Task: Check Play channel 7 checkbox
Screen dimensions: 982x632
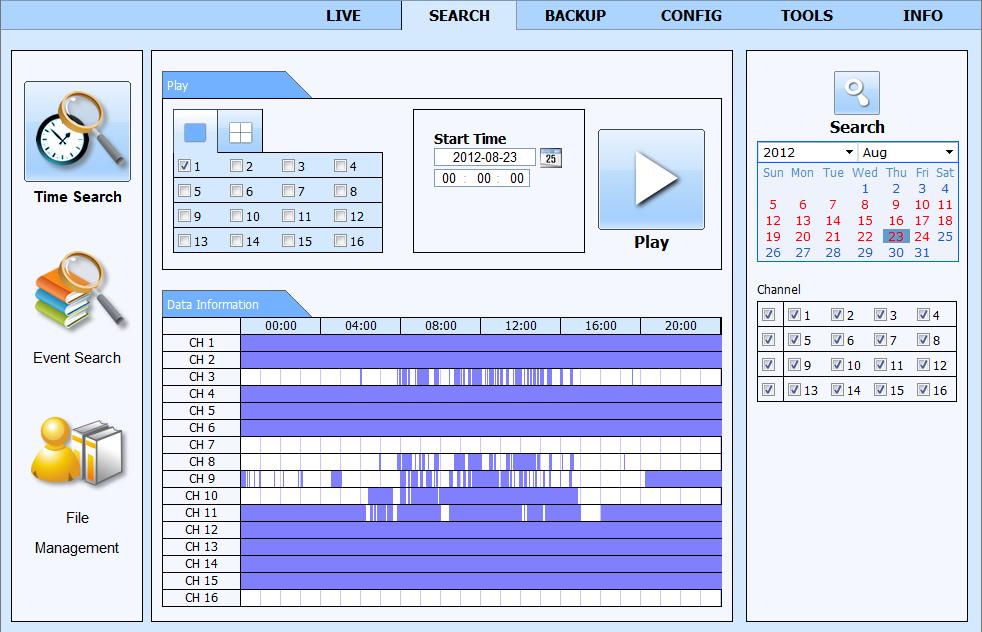Action: pyautogui.click(x=288, y=190)
